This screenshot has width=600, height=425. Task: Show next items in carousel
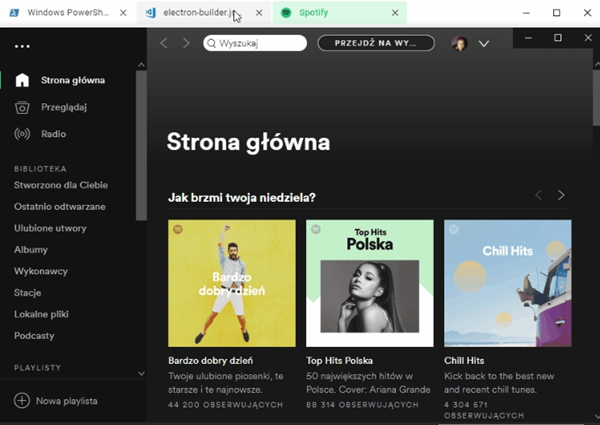click(561, 195)
